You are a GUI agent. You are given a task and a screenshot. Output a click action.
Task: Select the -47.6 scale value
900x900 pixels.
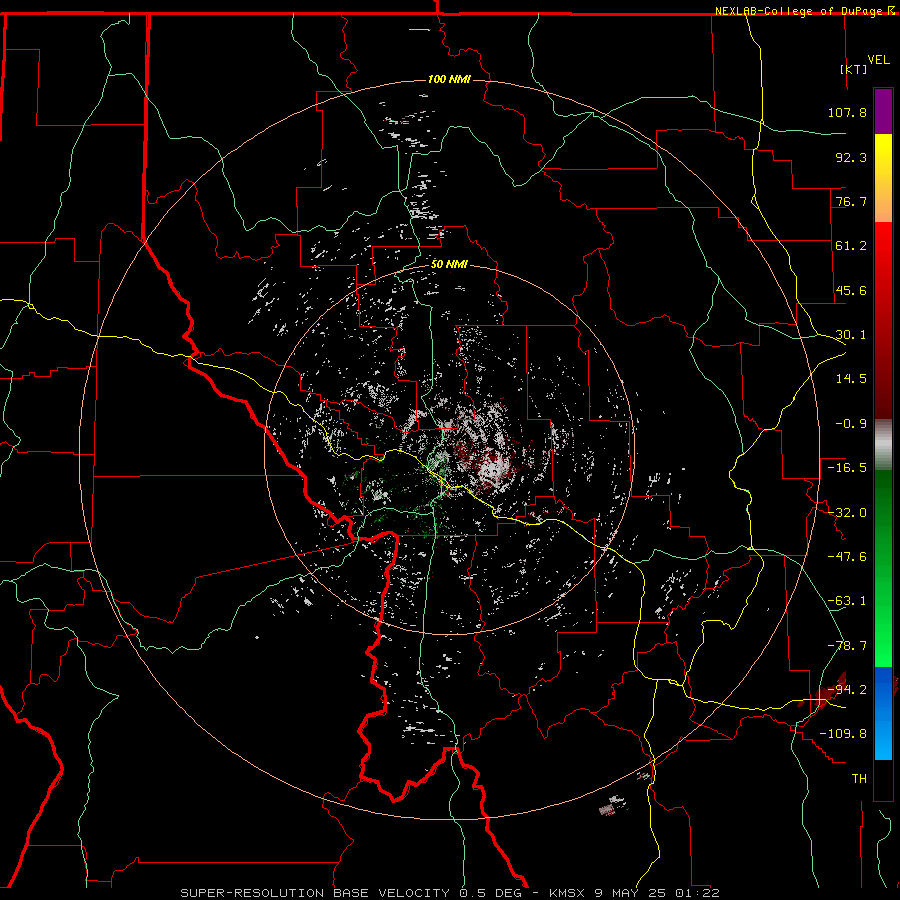[x=847, y=557]
